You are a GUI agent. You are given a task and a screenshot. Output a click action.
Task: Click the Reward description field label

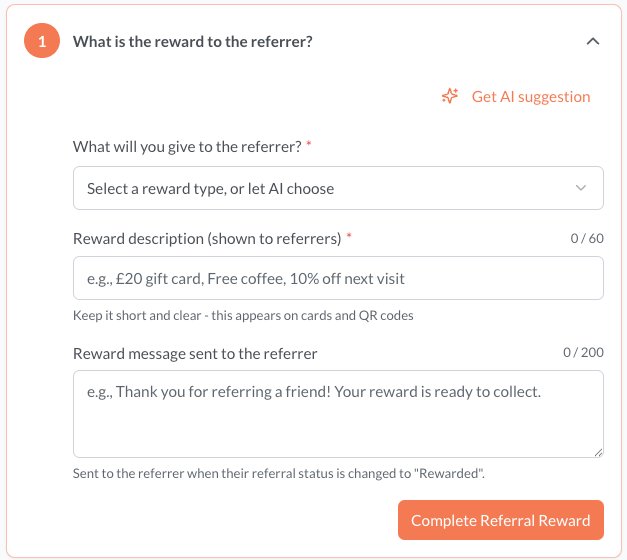pos(207,239)
